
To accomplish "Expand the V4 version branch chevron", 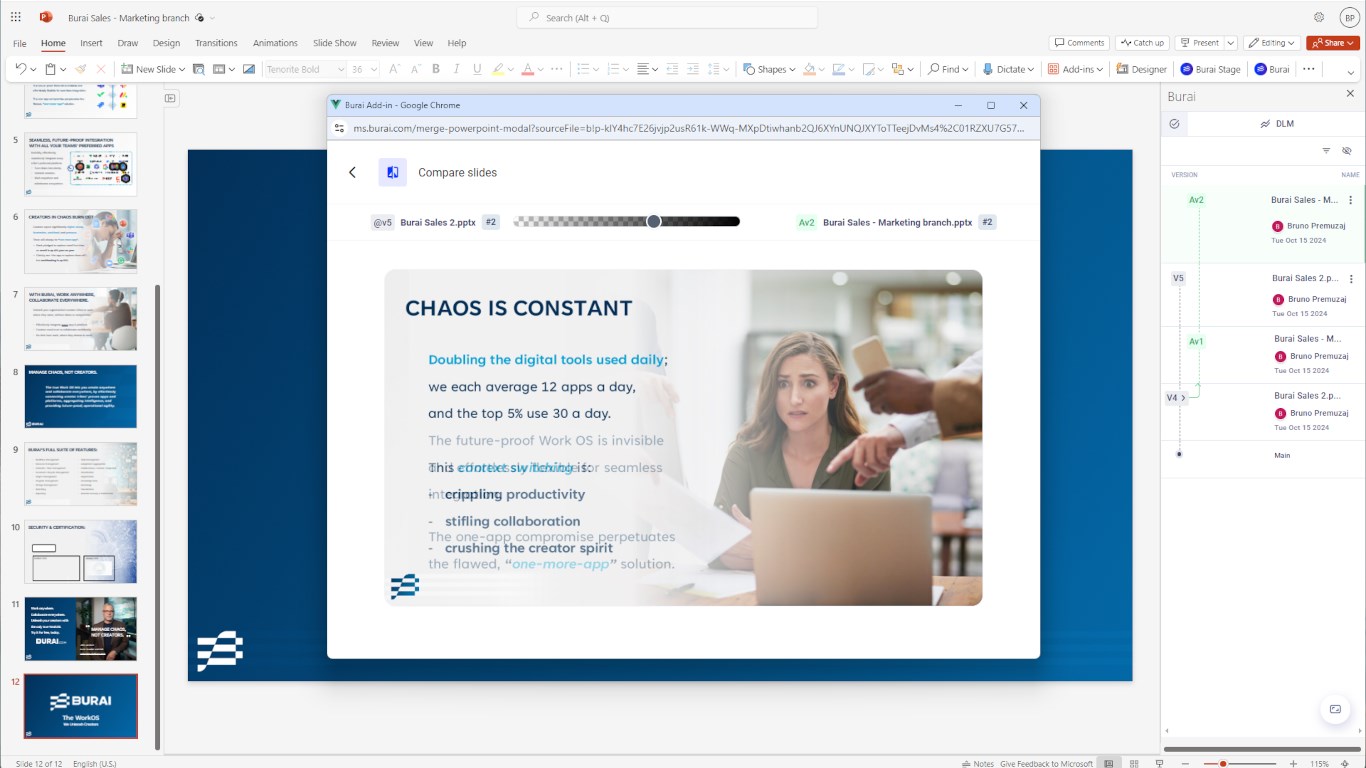I will [1183, 398].
